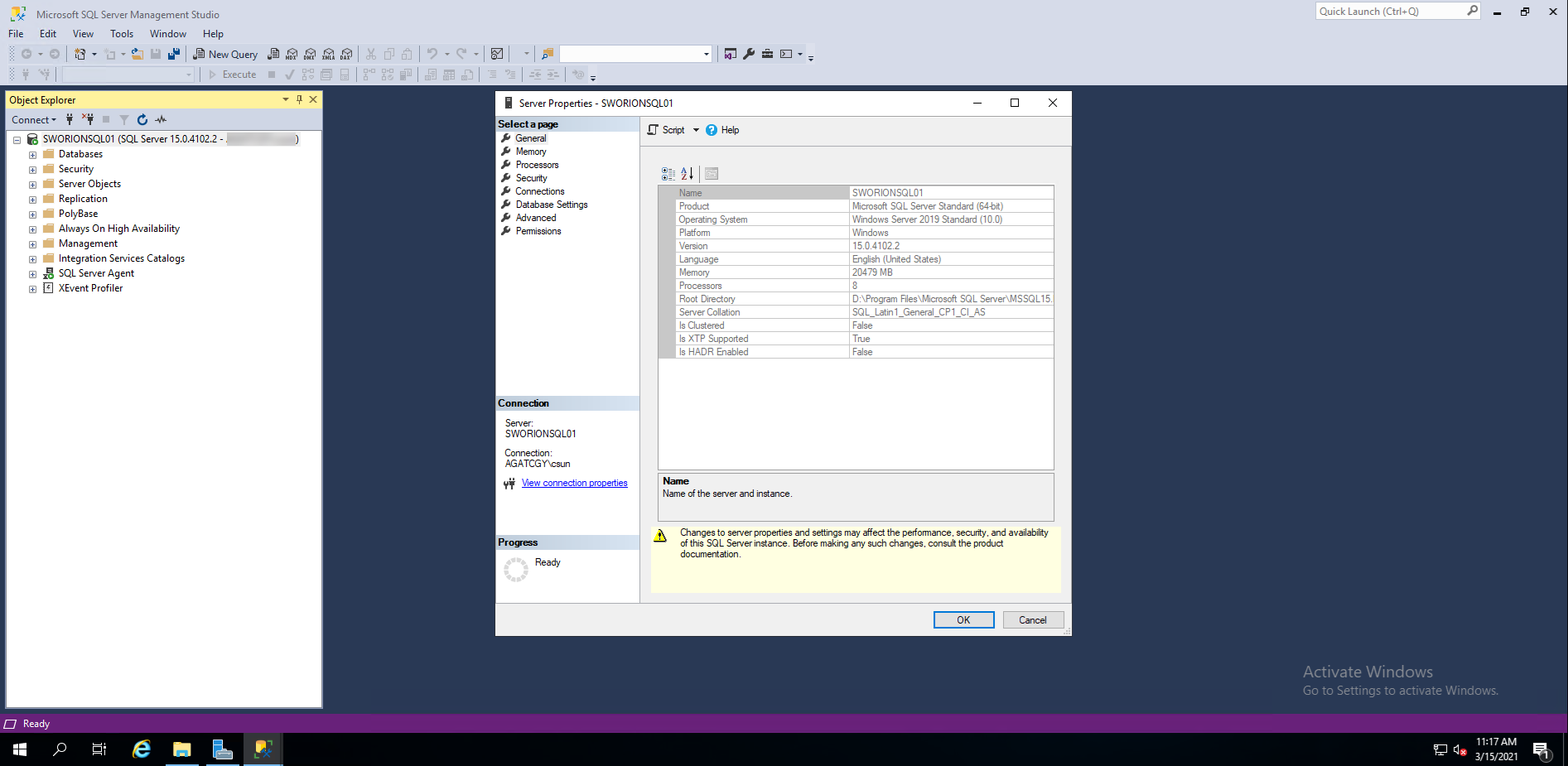Expand the Security folder in Object Explorer

[x=32, y=170]
